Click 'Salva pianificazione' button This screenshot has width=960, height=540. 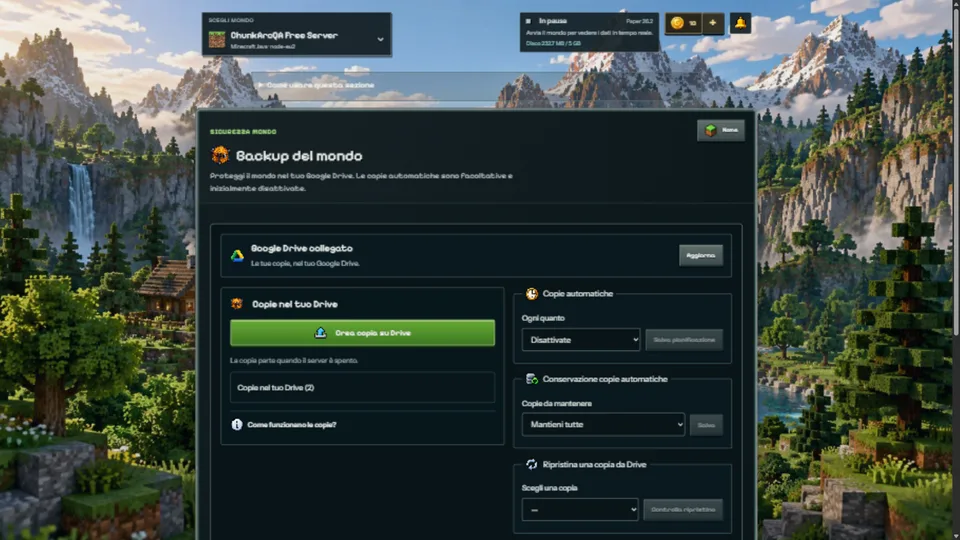[684, 340]
